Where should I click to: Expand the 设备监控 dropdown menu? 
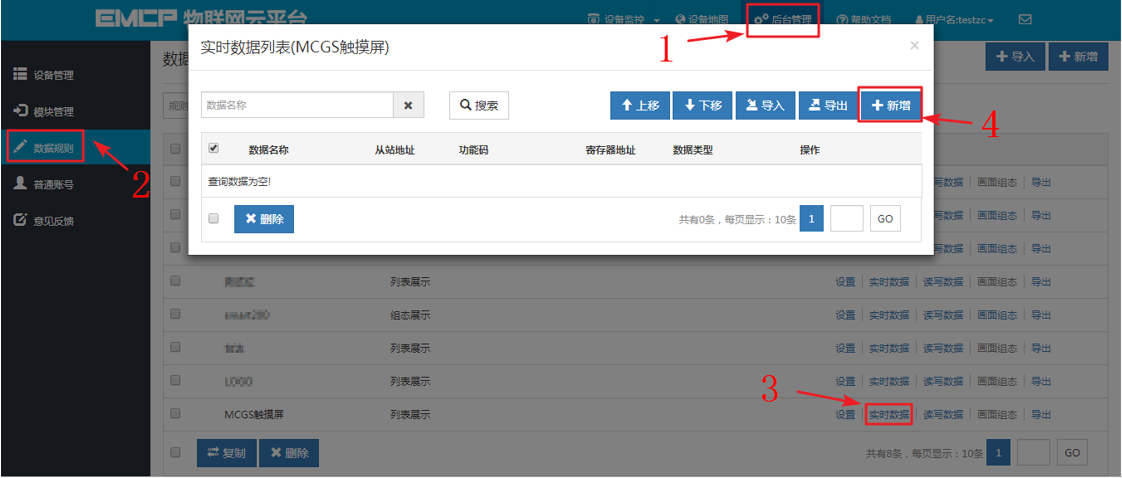coord(623,19)
